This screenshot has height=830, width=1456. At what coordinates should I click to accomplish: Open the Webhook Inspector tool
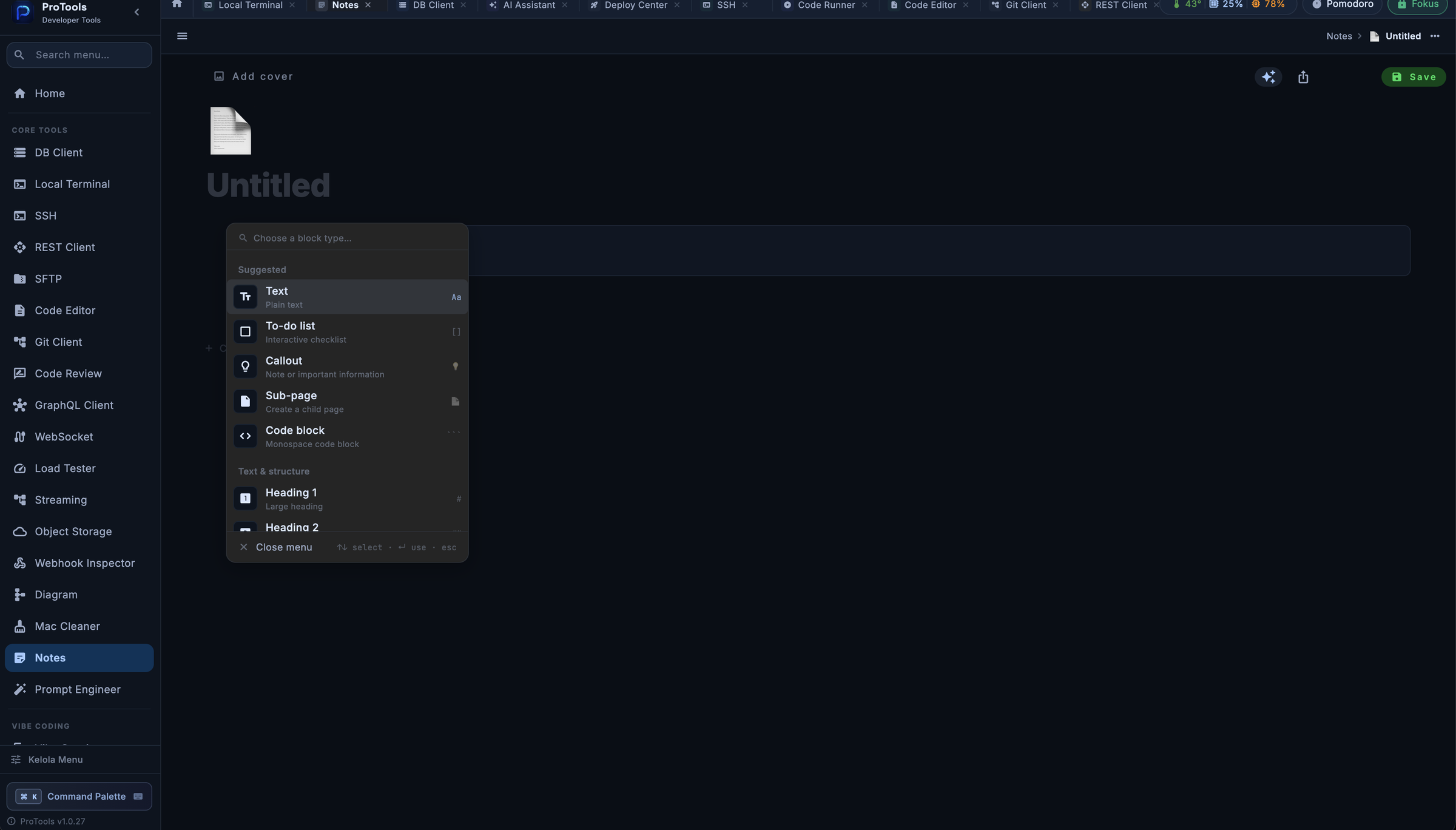pyautogui.click(x=79, y=563)
